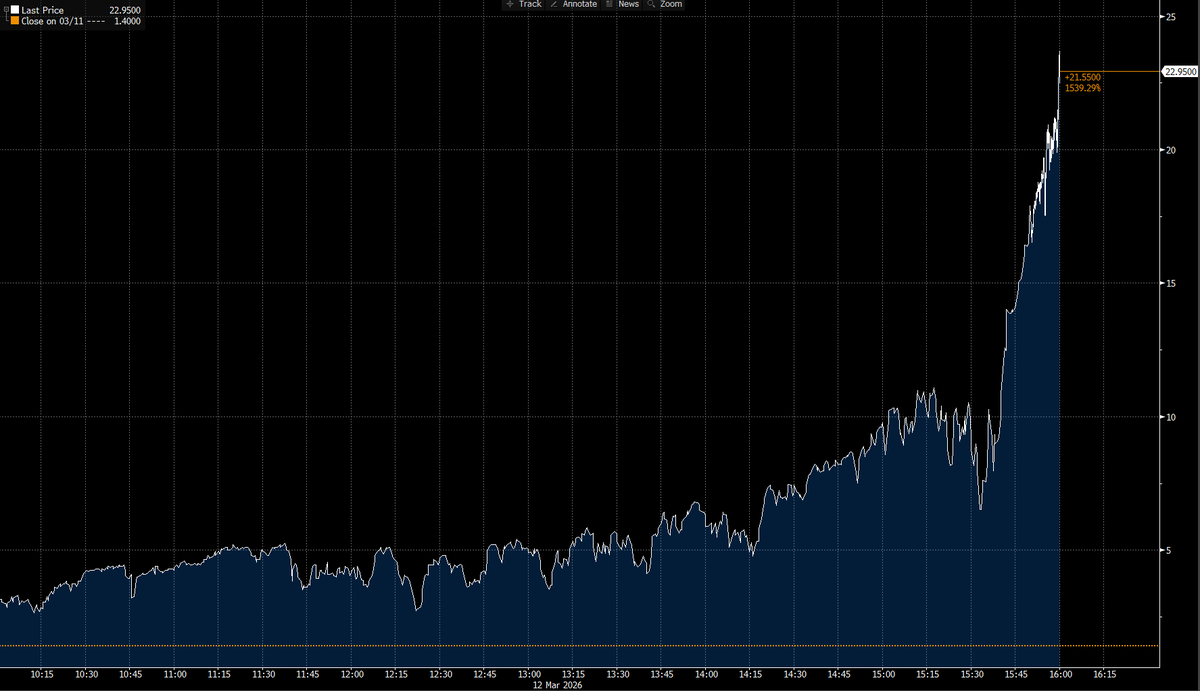Click the 11:00 time axis label
The image size is (1200, 691).
[175, 674]
